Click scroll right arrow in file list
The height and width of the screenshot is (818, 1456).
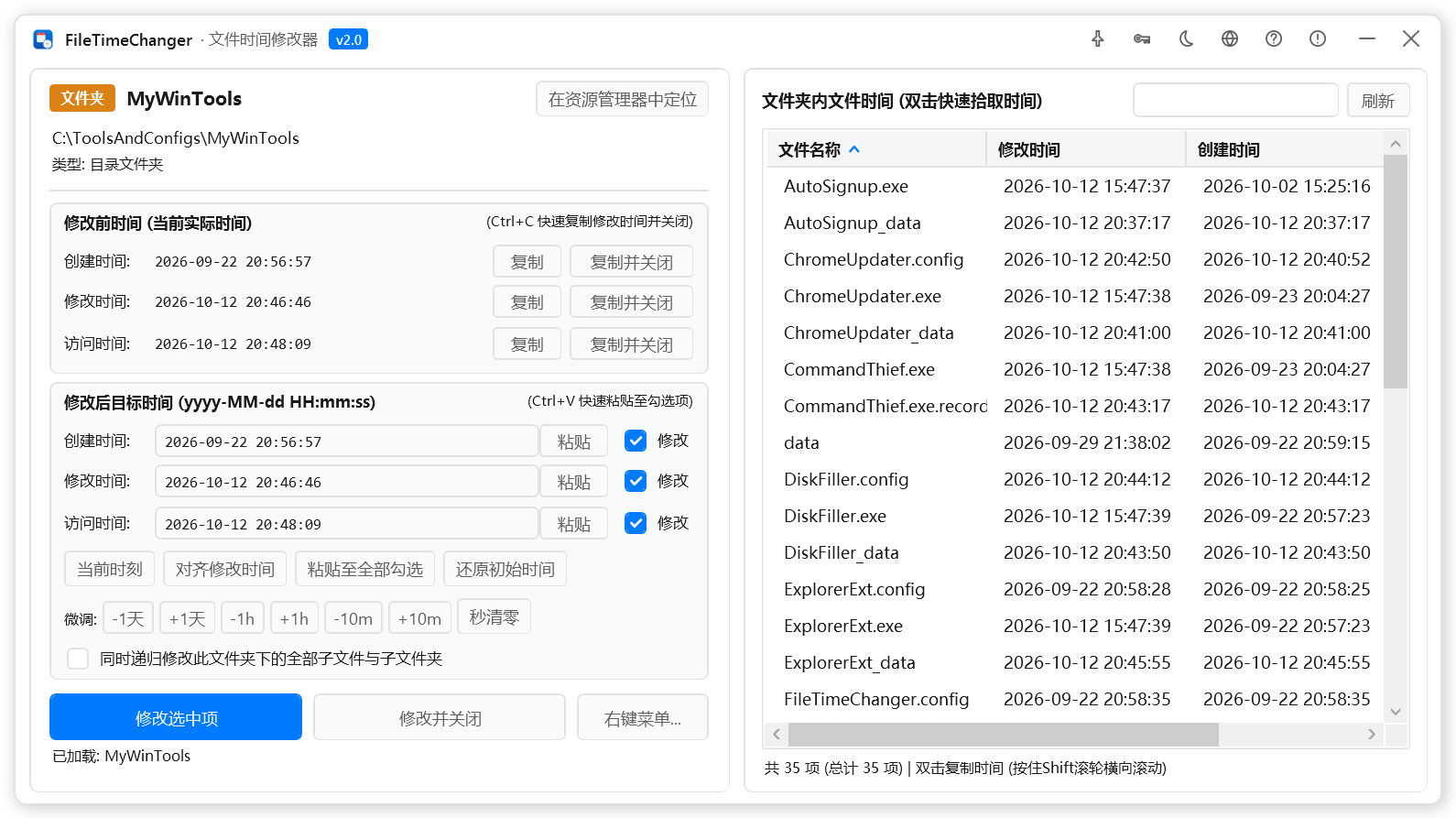[1371, 734]
